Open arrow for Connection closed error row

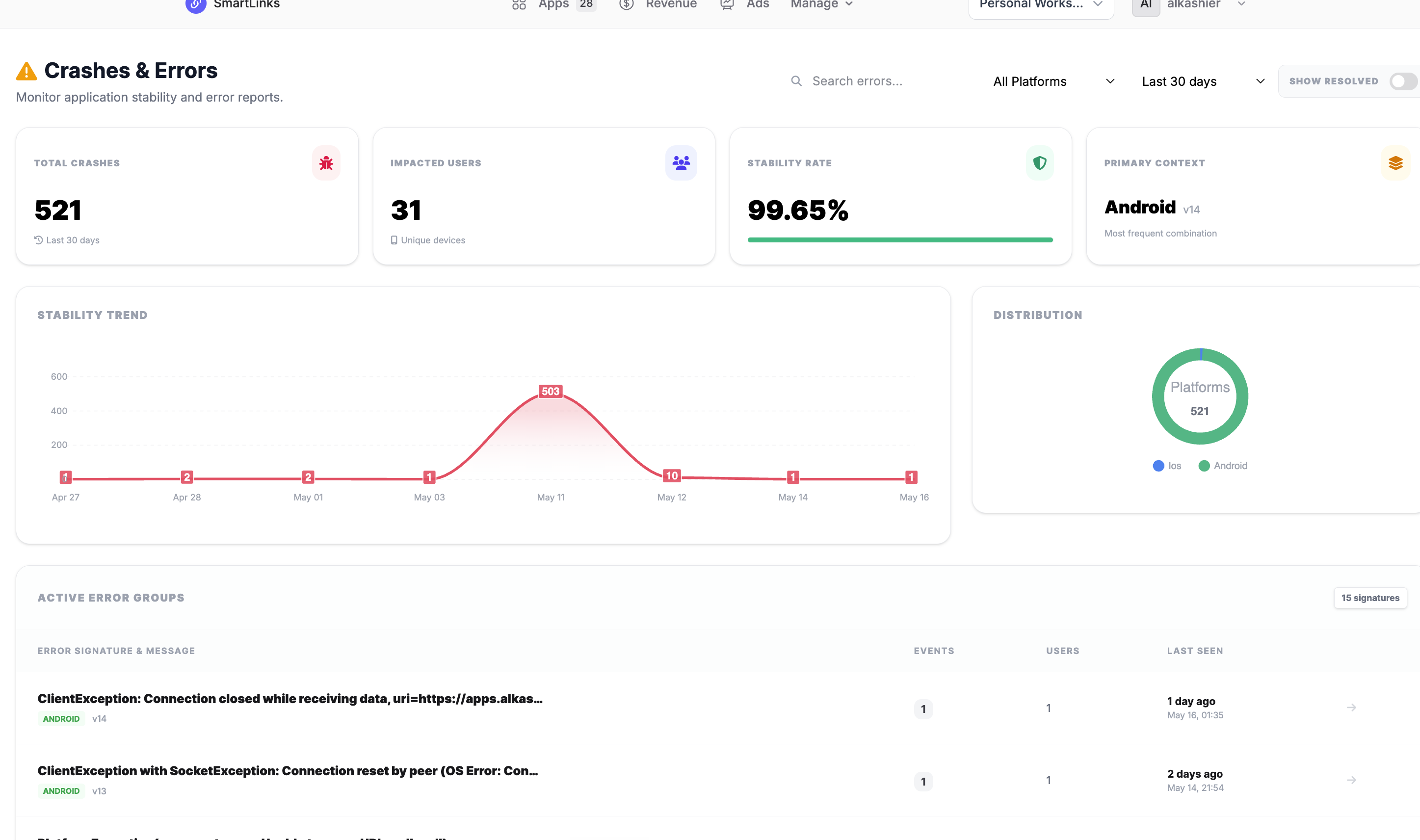click(x=1351, y=708)
